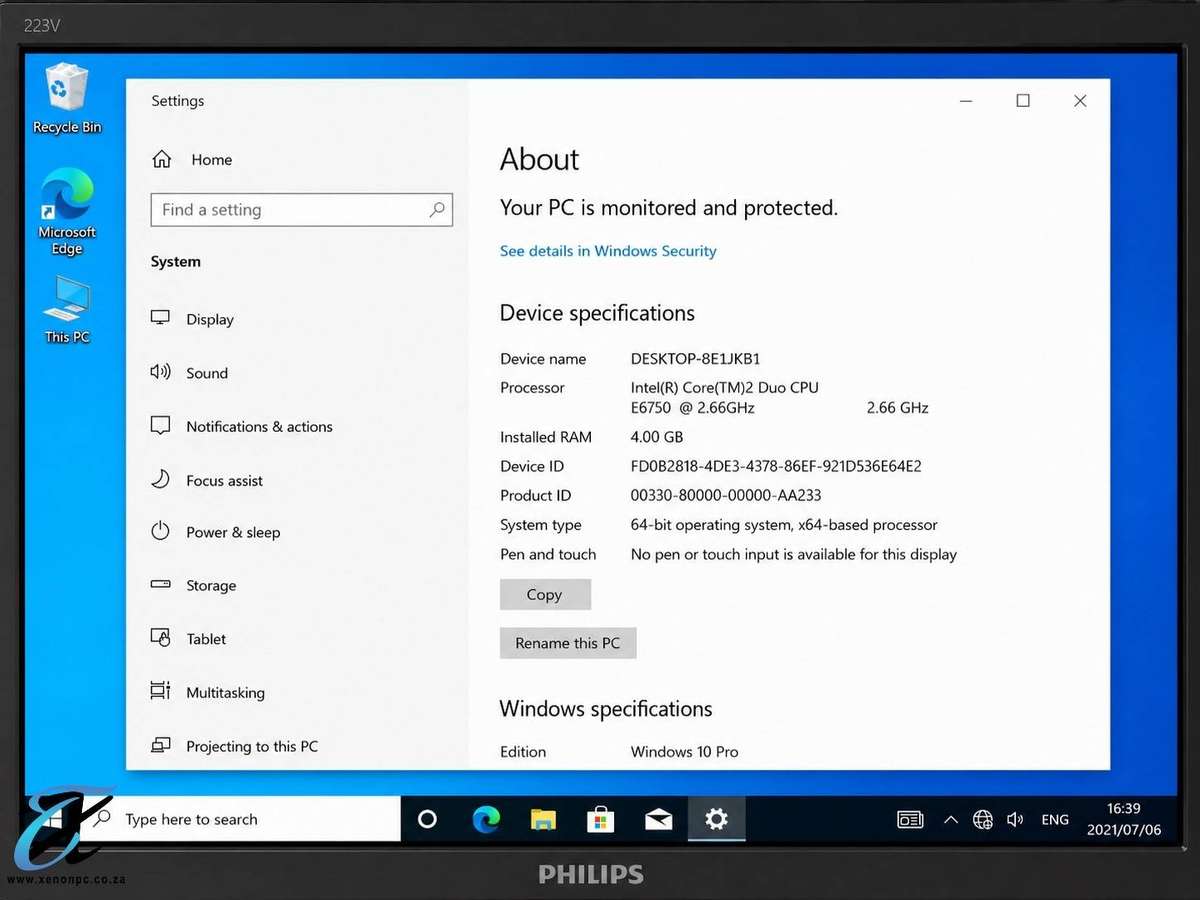This screenshot has width=1200, height=900.
Task: Open the Recycle Bin desktop icon
Action: click(x=67, y=98)
